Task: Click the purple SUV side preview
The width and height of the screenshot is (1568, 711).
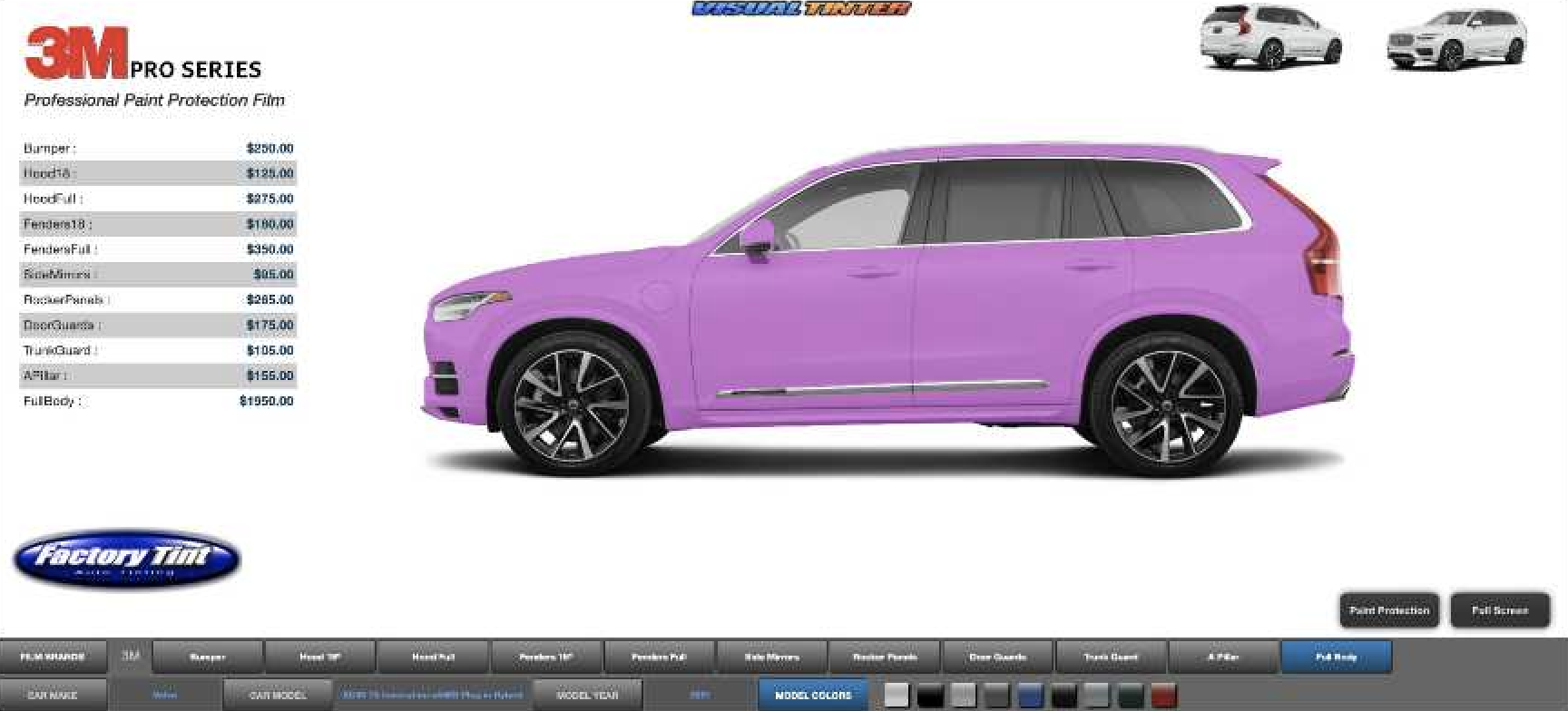Action: pyautogui.click(x=889, y=308)
